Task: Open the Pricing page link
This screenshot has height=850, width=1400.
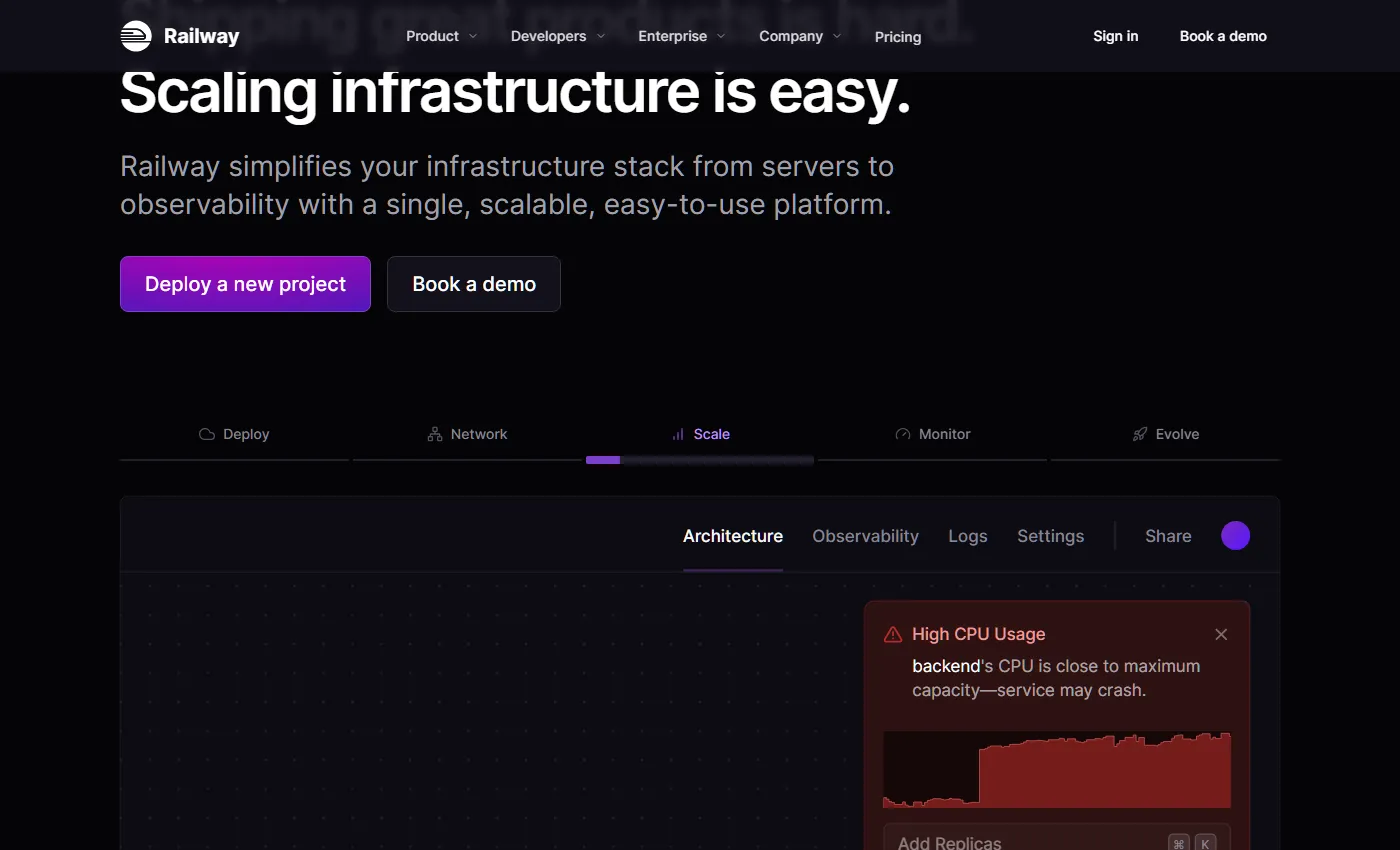Action: tap(897, 37)
